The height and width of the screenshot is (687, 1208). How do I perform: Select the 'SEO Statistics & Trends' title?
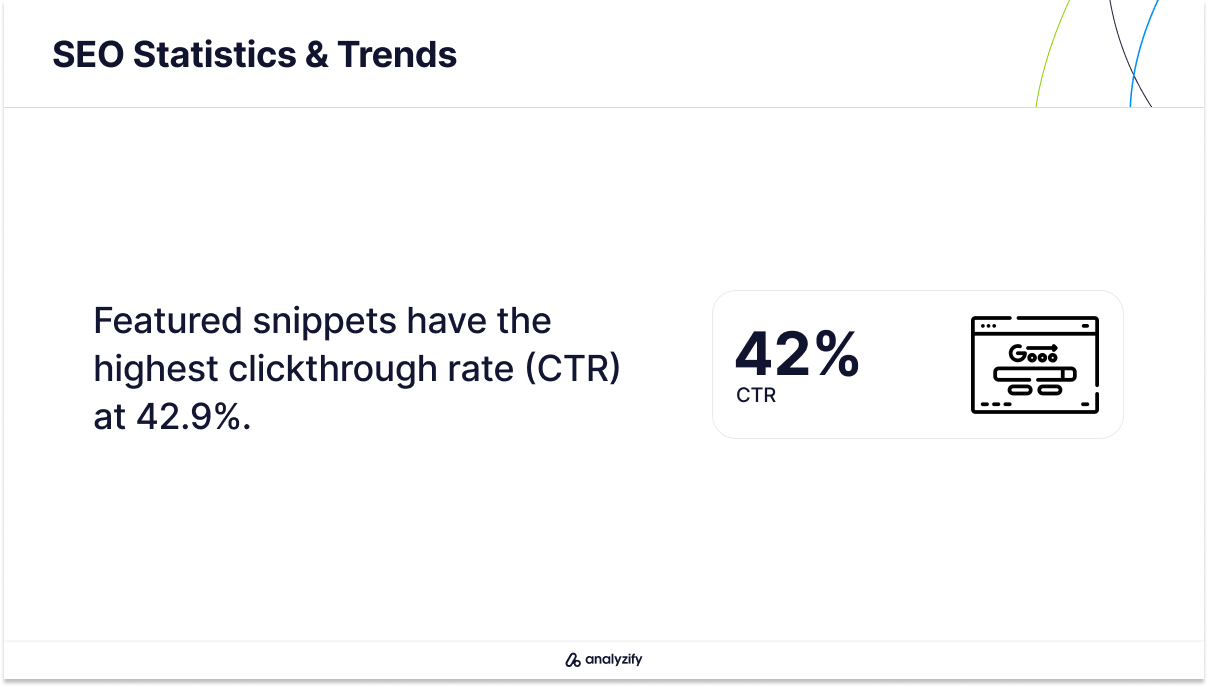(x=255, y=54)
